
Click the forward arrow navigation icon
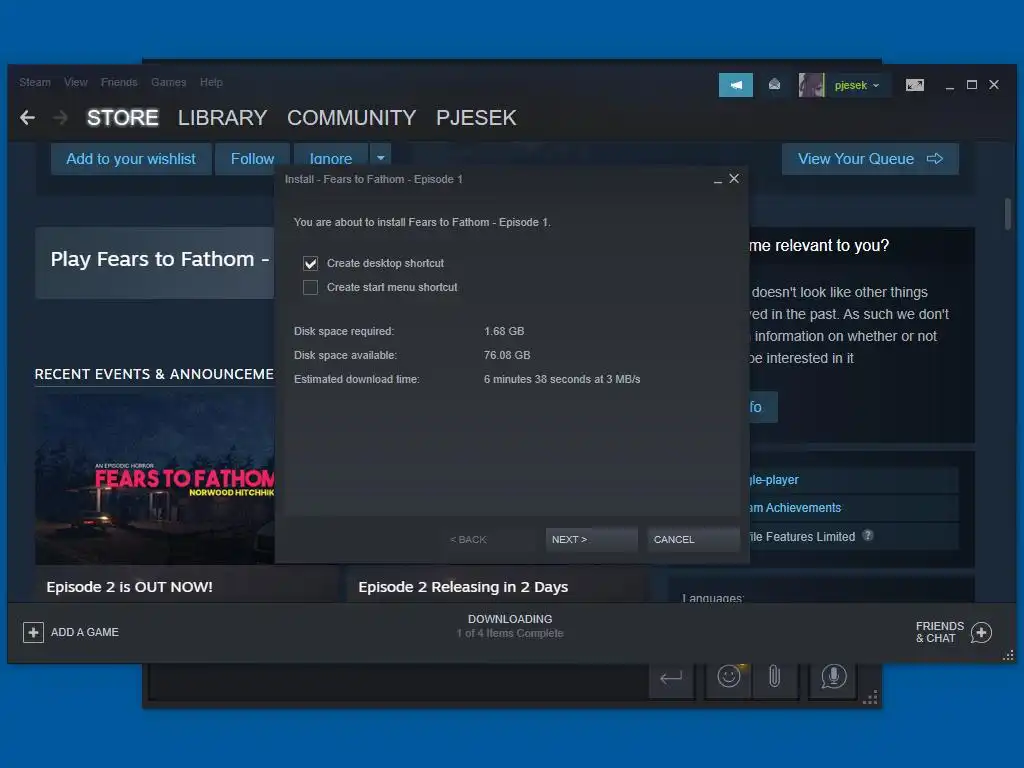[x=60, y=118]
